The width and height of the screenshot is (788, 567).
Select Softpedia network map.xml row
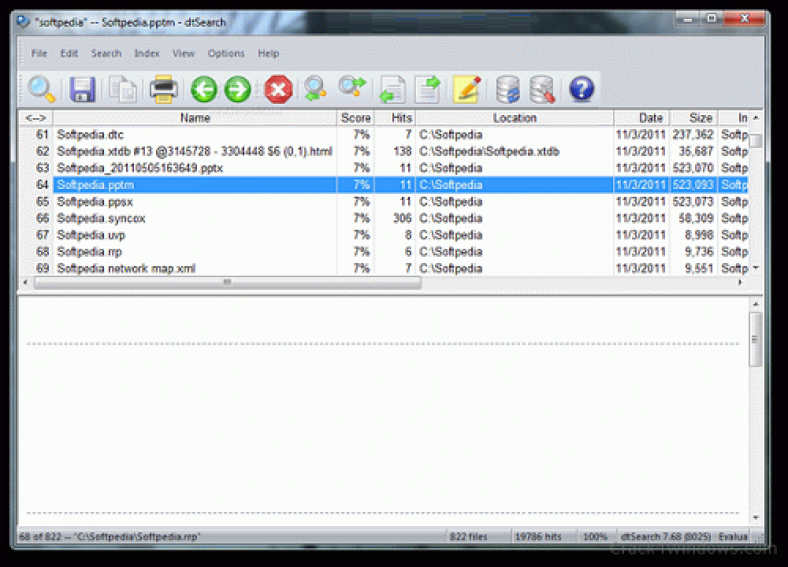[x=383, y=268]
